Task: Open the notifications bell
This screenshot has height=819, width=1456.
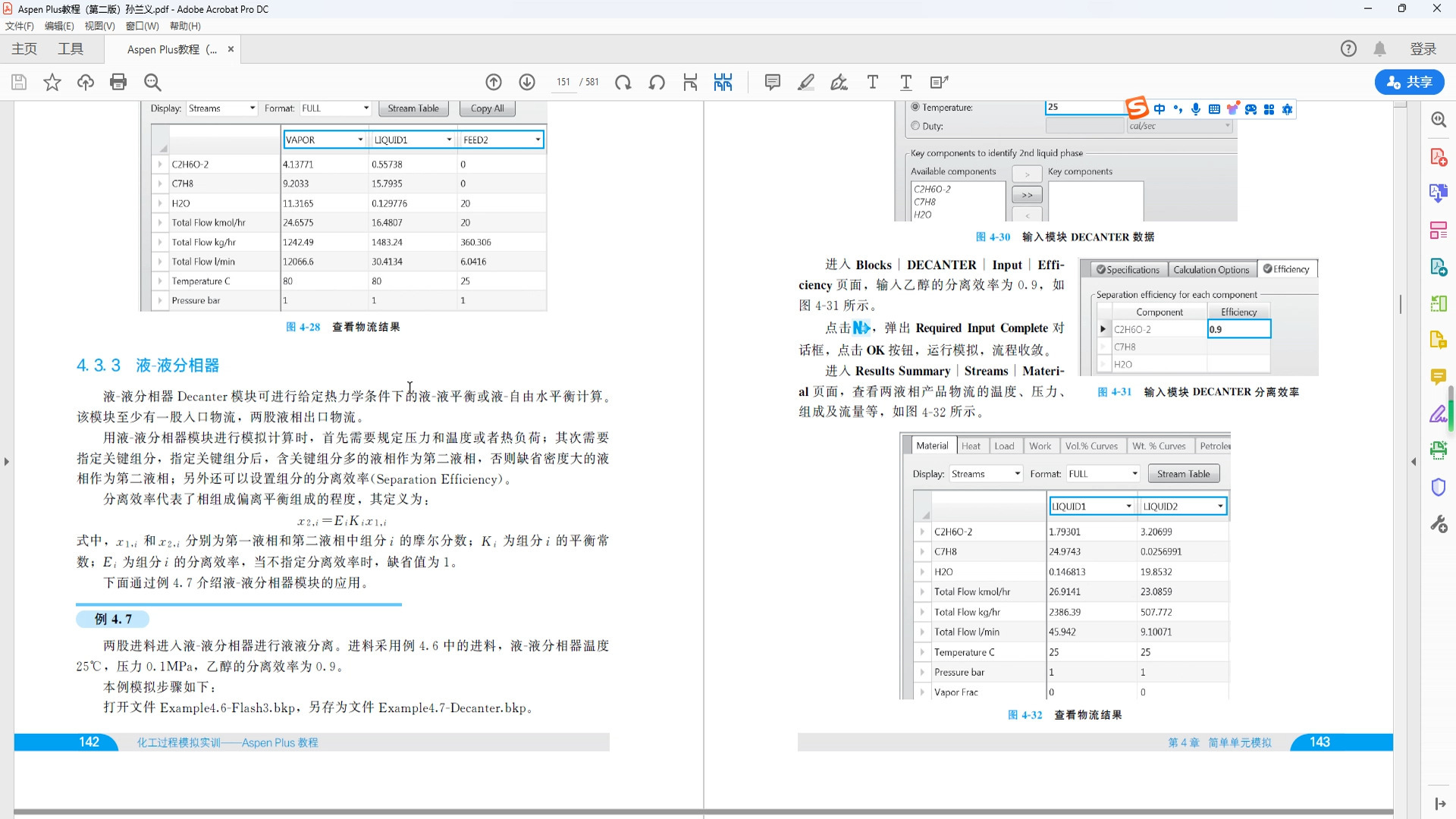Action: coord(1380,49)
